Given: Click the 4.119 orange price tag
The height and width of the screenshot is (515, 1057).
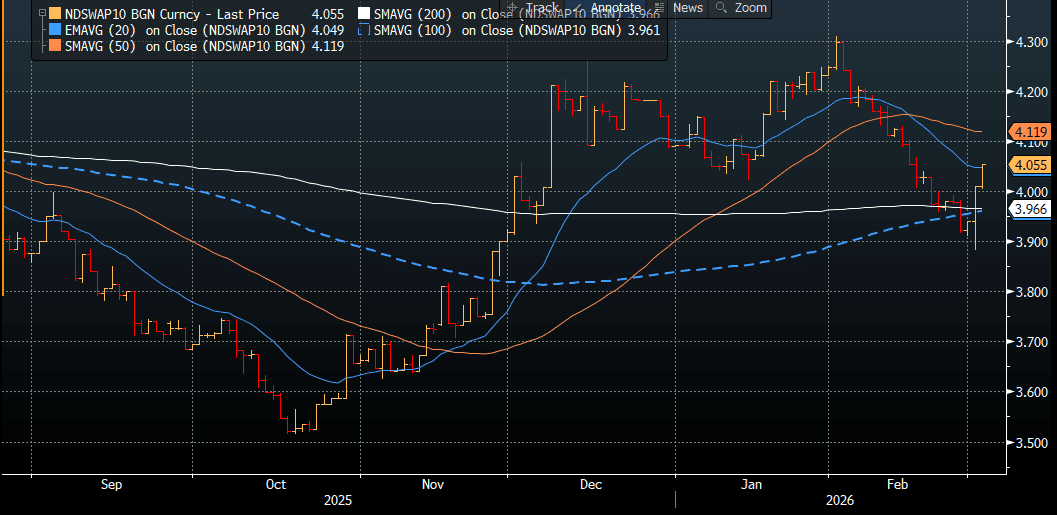Looking at the screenshot, I should click(1029, 132).
